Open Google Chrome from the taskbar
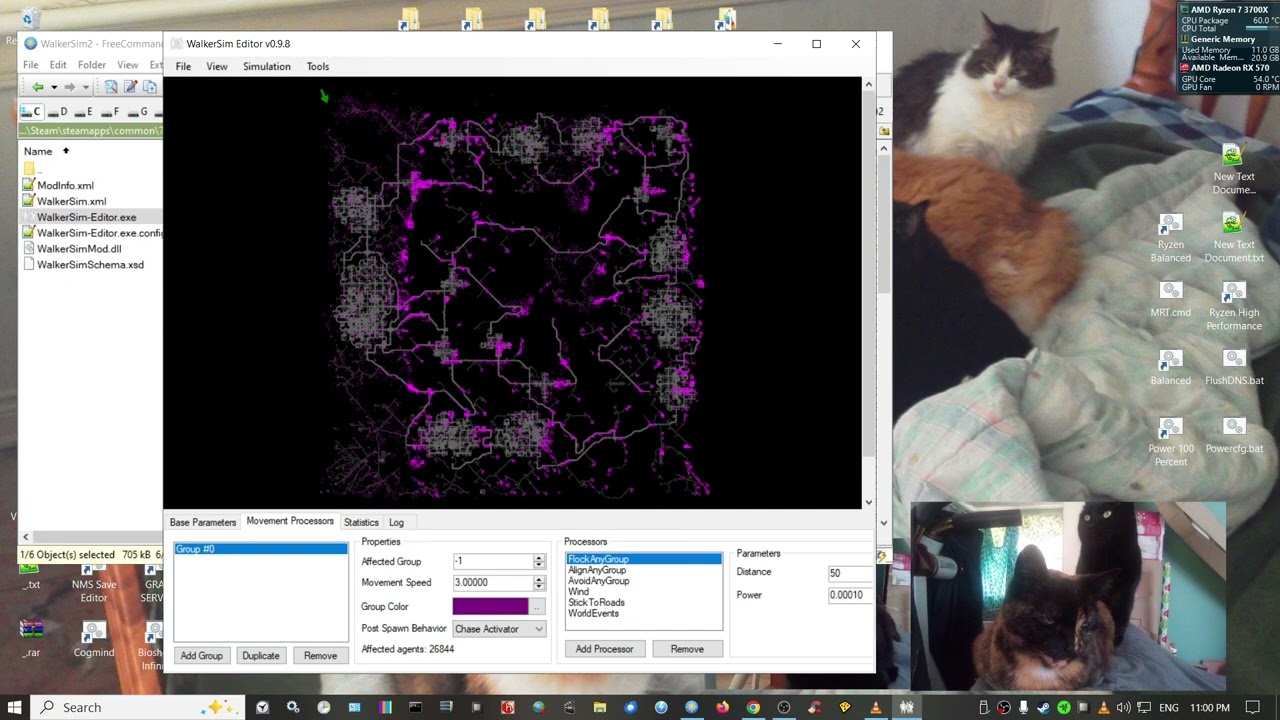Screen dimensions: 1280x720 pos(753,707)
